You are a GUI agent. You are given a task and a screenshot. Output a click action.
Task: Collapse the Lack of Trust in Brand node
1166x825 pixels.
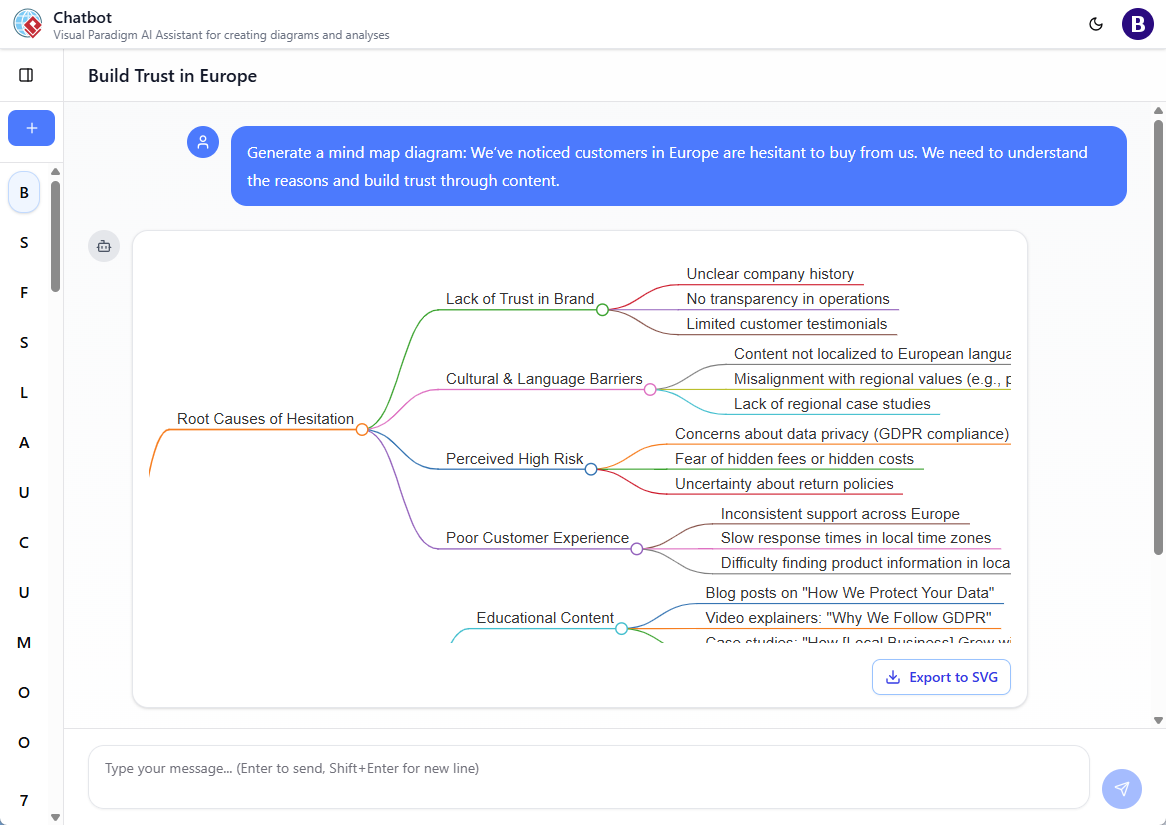pos(602,310)
